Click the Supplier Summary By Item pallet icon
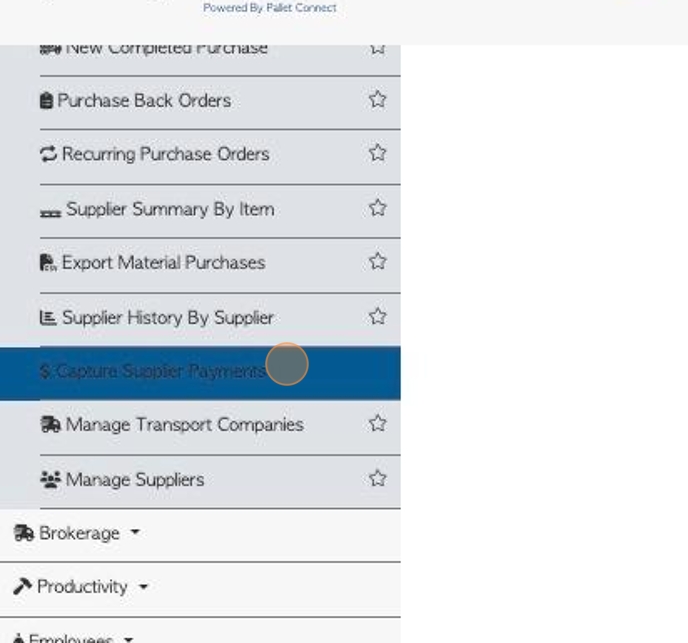This screenshot has height=643, width=688. click(50, 213)
